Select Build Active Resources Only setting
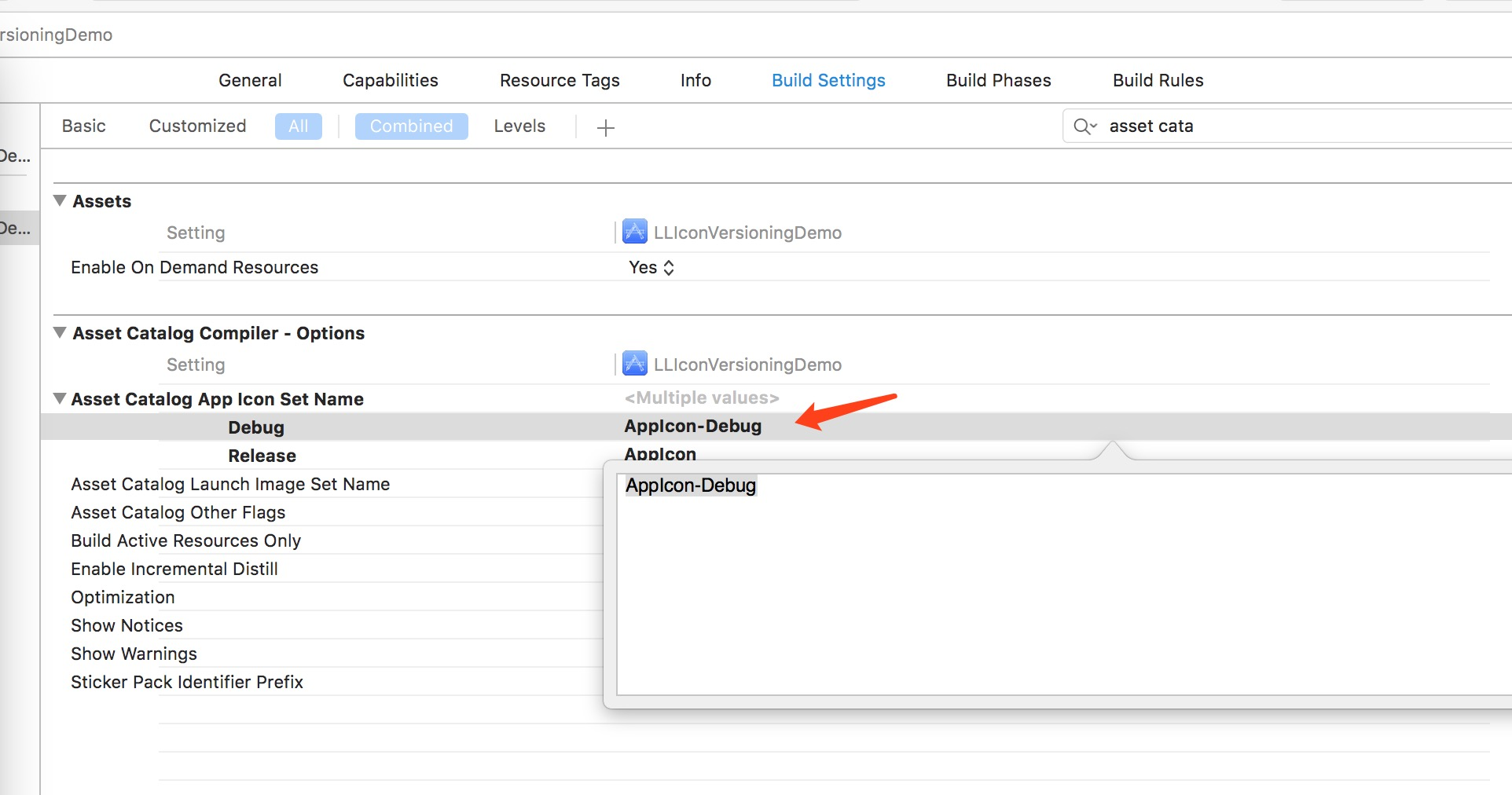Viewport: 1512px width, 795px height. point(186,540)
